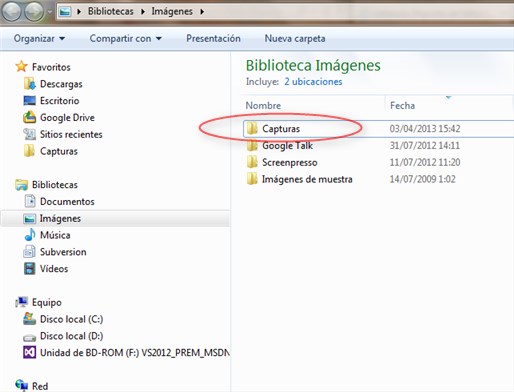Select Bibliotecas in the address breadcrumb

111,11
